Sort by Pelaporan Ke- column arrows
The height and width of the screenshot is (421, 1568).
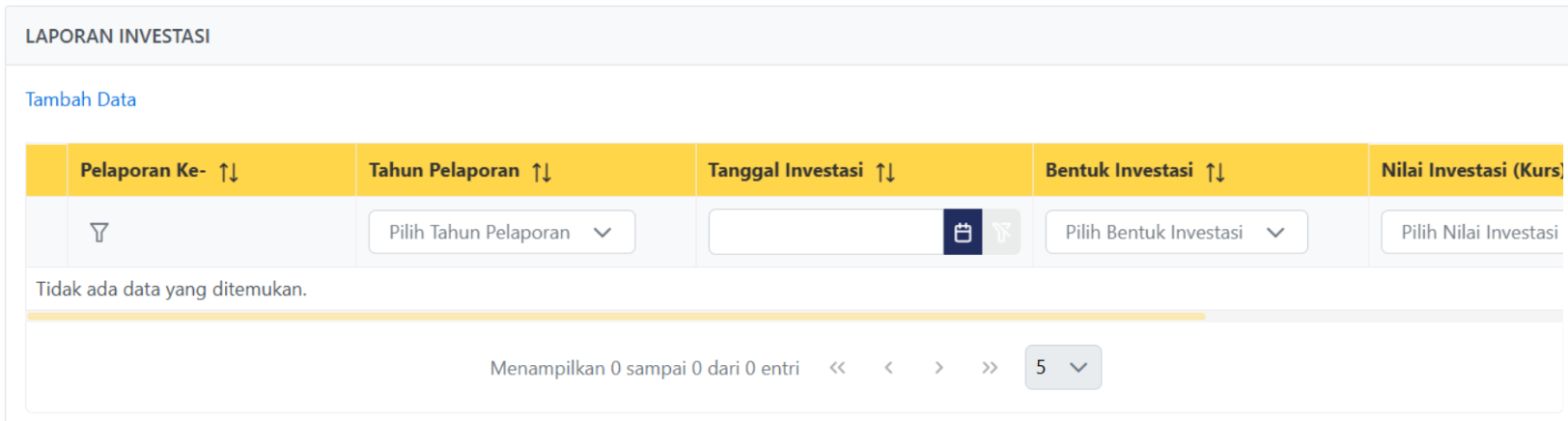coord(229,172)
